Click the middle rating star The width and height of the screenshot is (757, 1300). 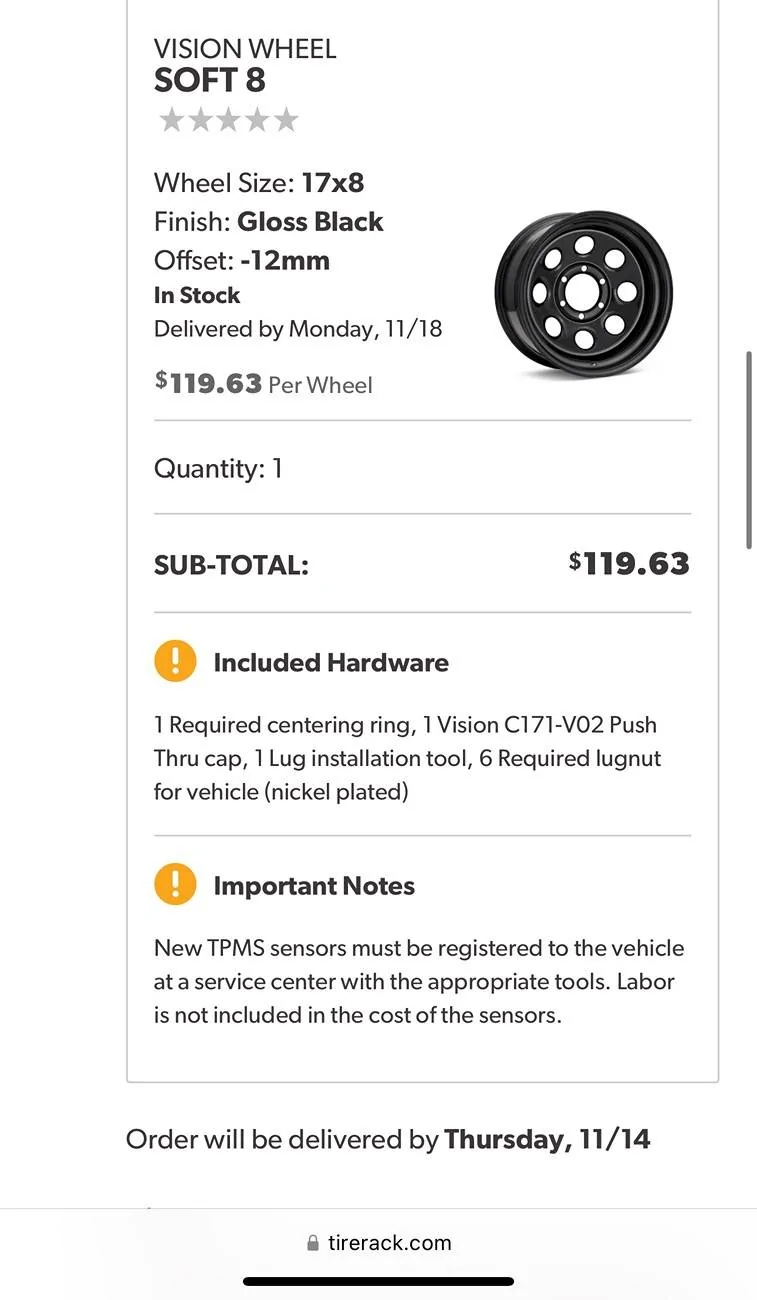(x=229, y=121)
